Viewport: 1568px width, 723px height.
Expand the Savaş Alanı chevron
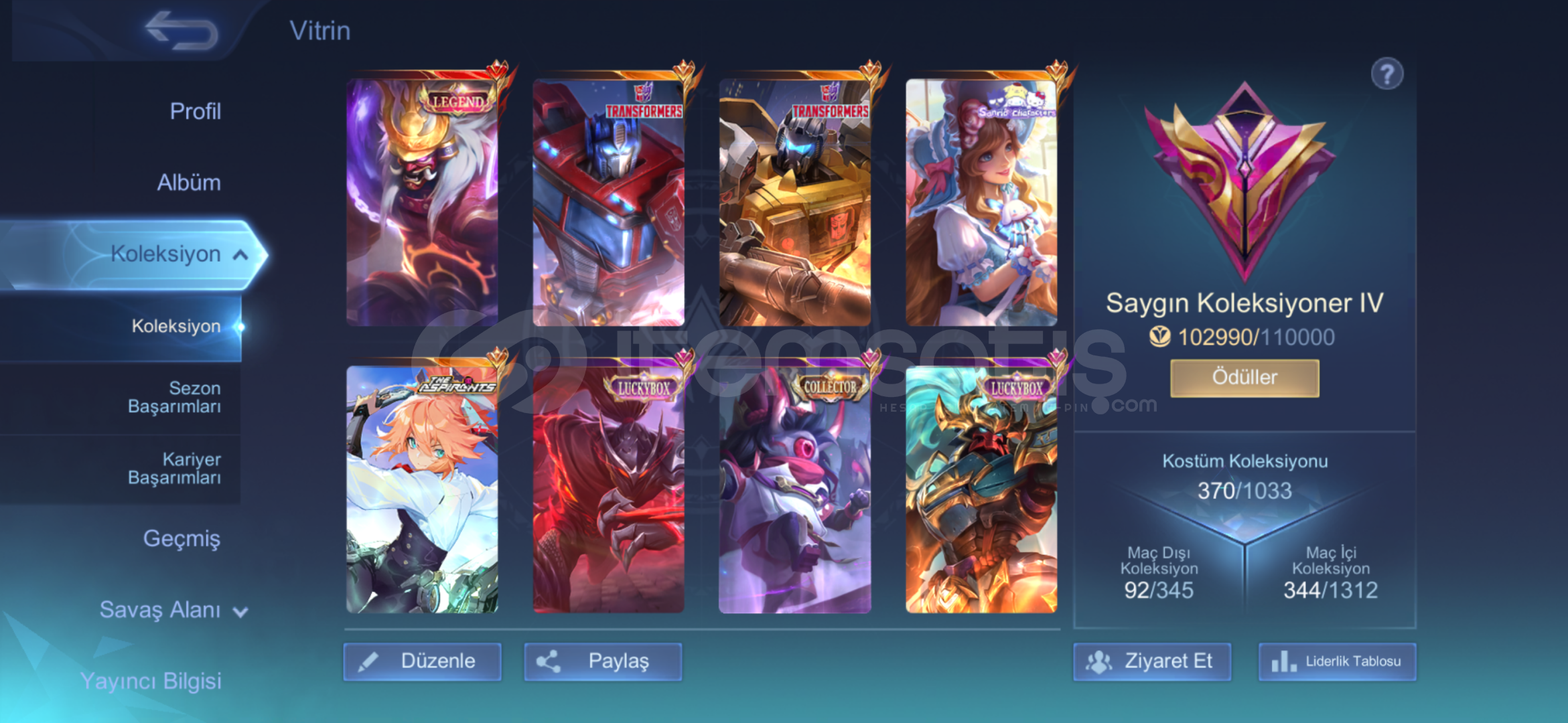tap(240, 611)
